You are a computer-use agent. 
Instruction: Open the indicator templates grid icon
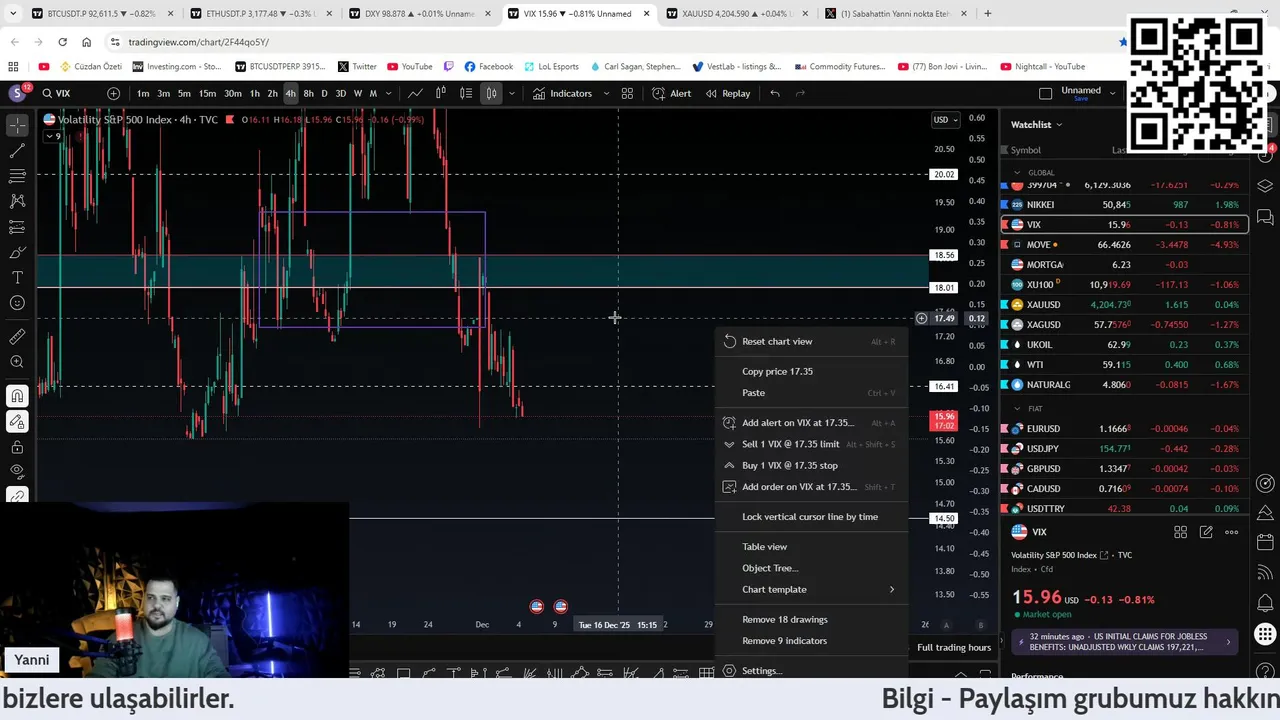point(627,93)
